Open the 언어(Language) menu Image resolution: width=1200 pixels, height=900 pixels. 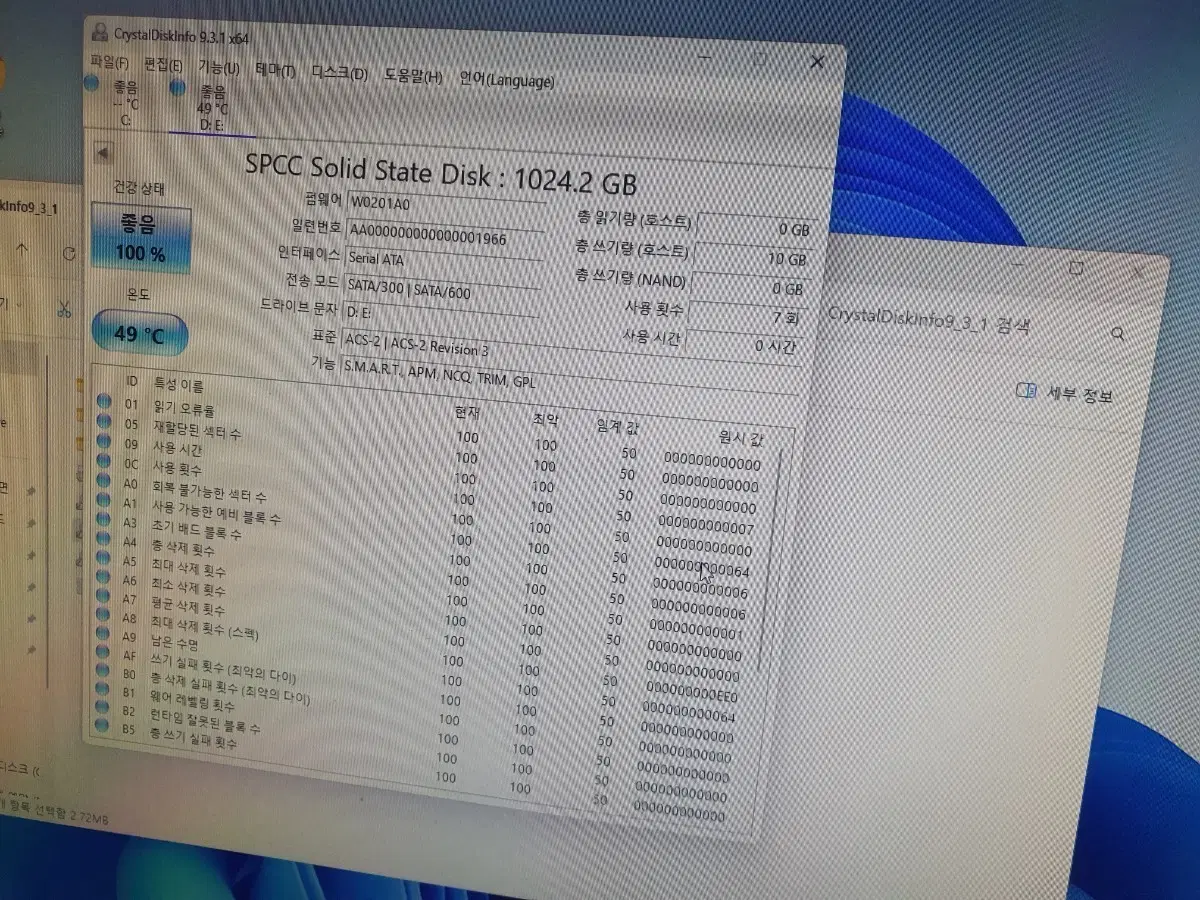pos(506,80)
